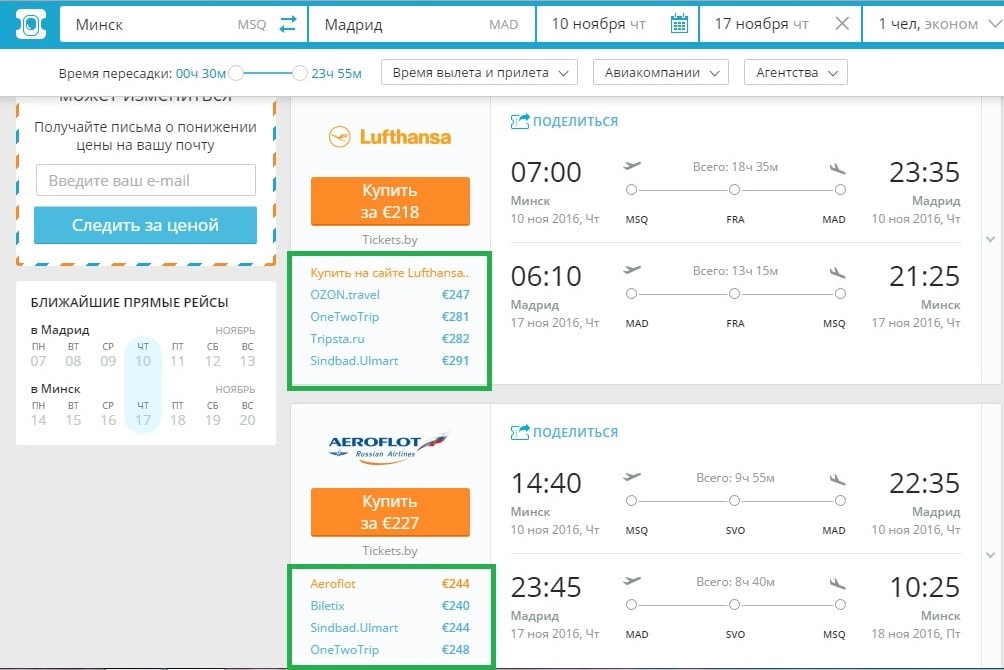Click the 23:45 return departure time
The height and width of the screenshot is (670, 1004).
pos(546,587)
